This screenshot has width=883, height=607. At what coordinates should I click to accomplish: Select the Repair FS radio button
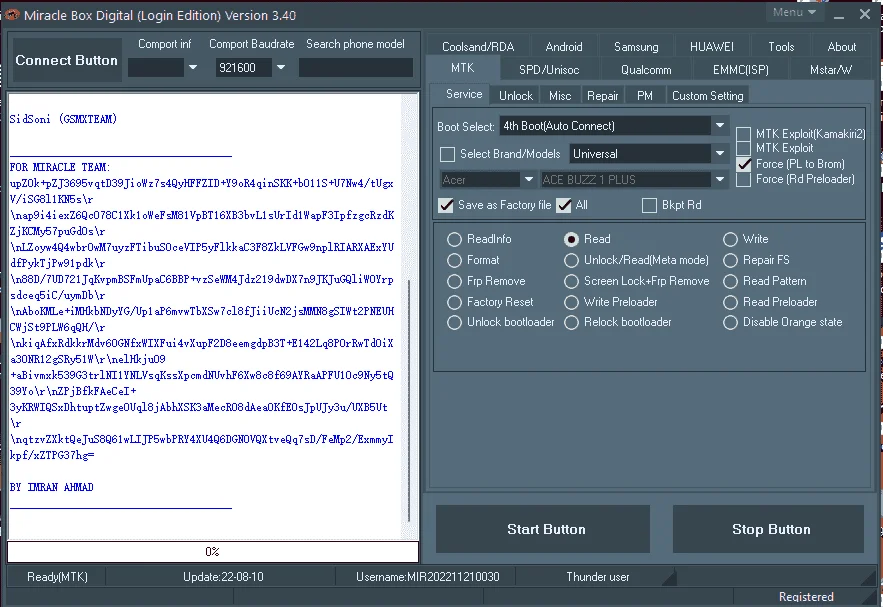coord(730,260)
